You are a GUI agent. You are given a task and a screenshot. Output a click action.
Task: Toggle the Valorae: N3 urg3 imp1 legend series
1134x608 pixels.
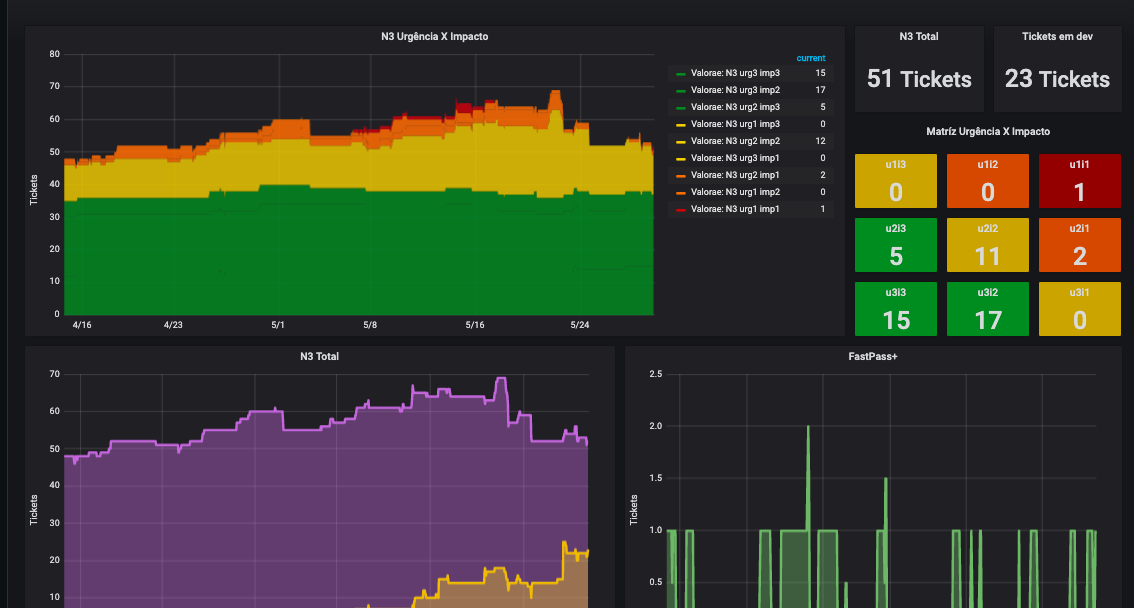click(735, 158)
